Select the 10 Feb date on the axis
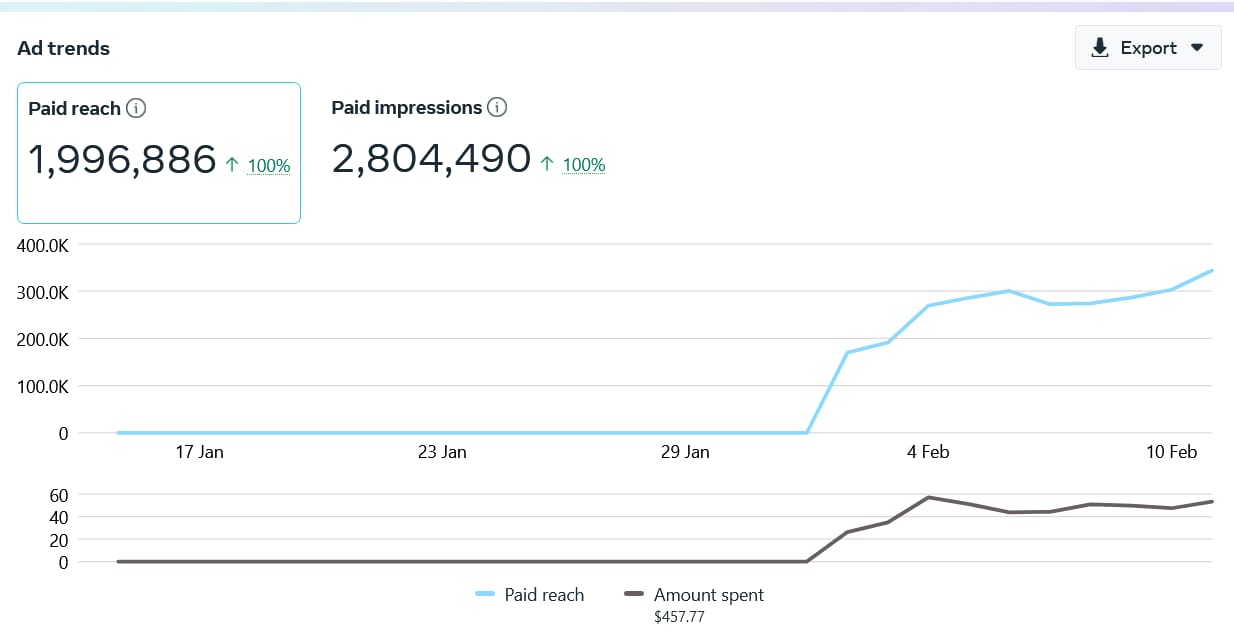1234x644 pixels. point(1171,452)
